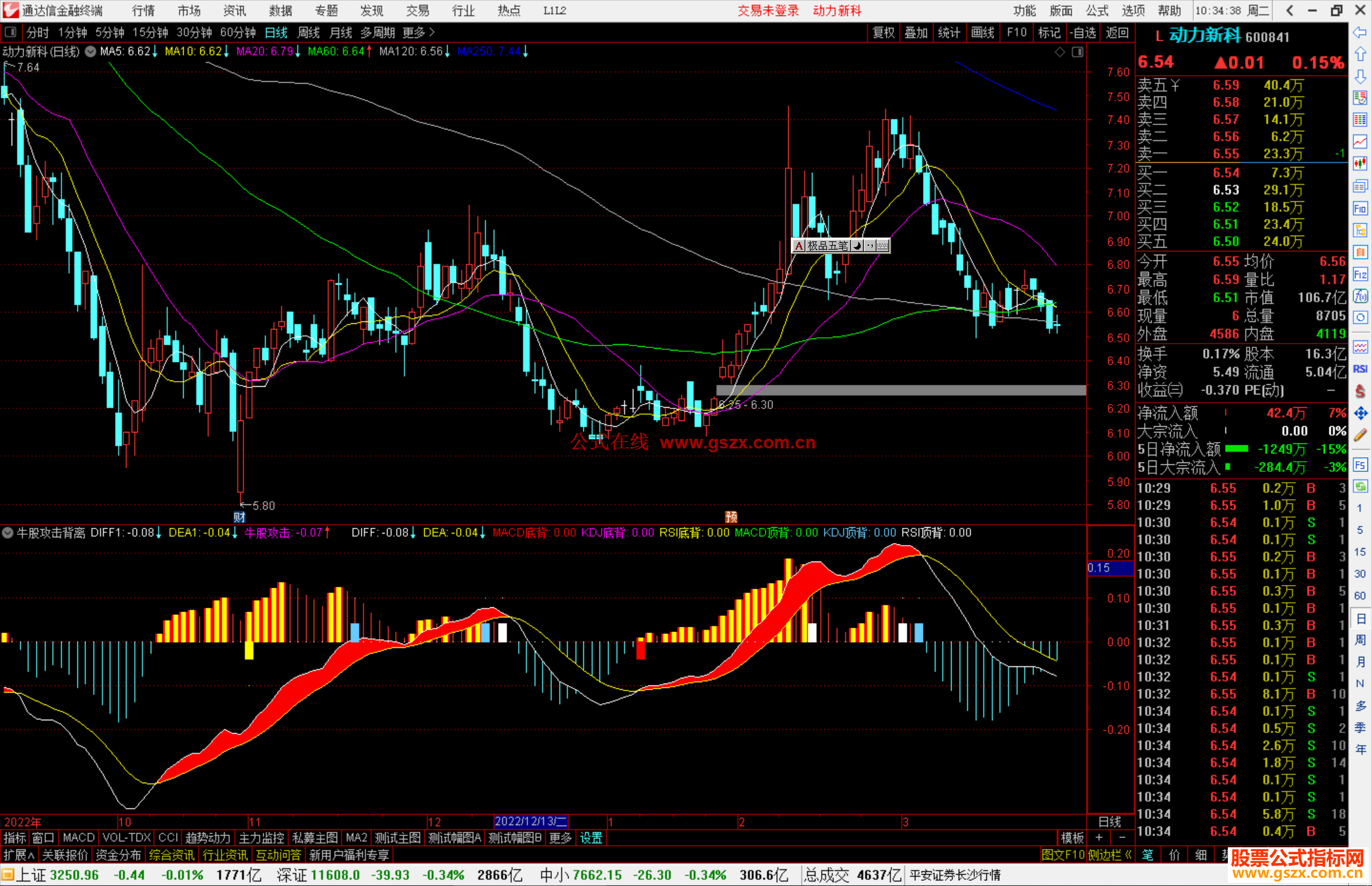
Task: Open the formula f(x) sidebar icon
Action: click(1360, 296)
